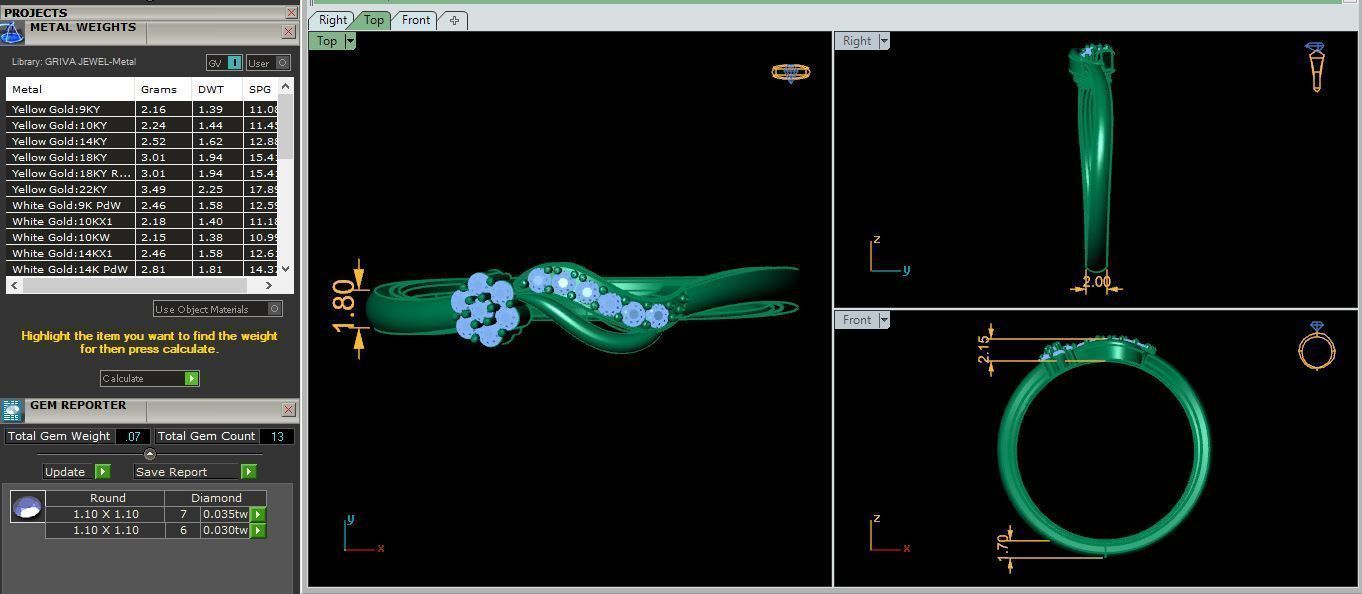Open the Top viewport dropdown menu
The width and height of the screenshot is (1362, 594).
(349, 41)
